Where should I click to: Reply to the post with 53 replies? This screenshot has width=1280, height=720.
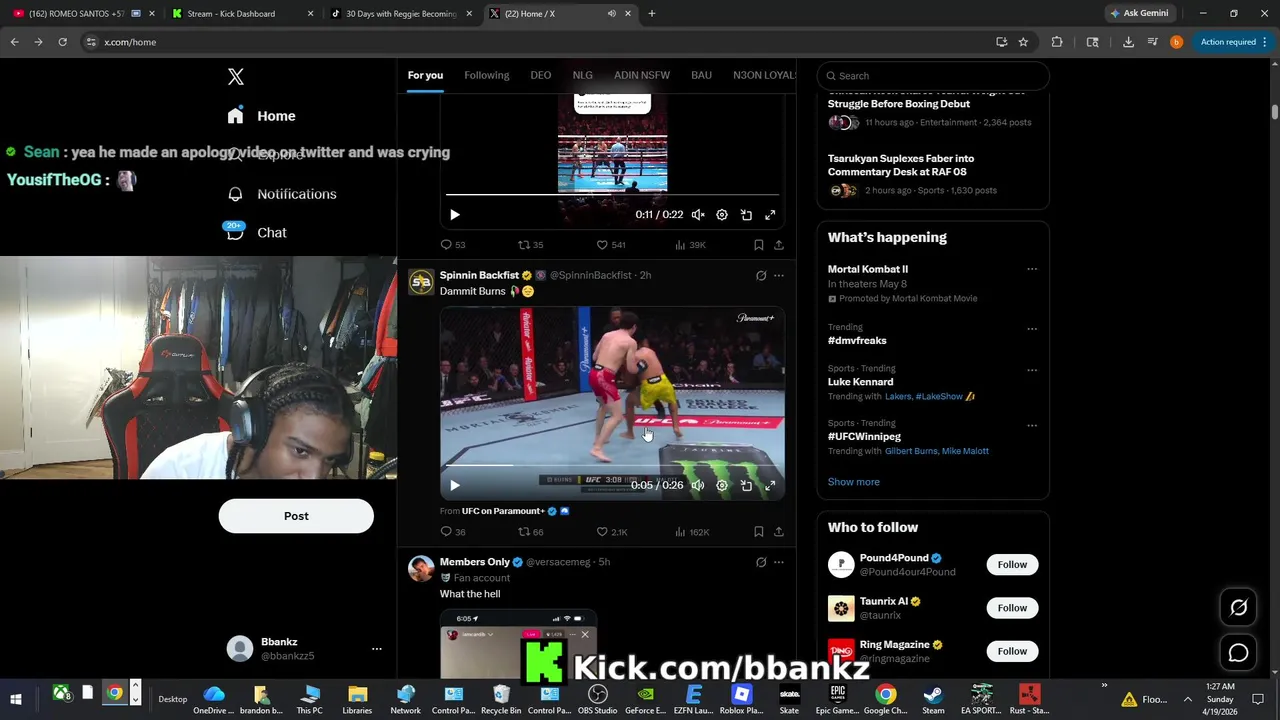[x=453, y=245]
